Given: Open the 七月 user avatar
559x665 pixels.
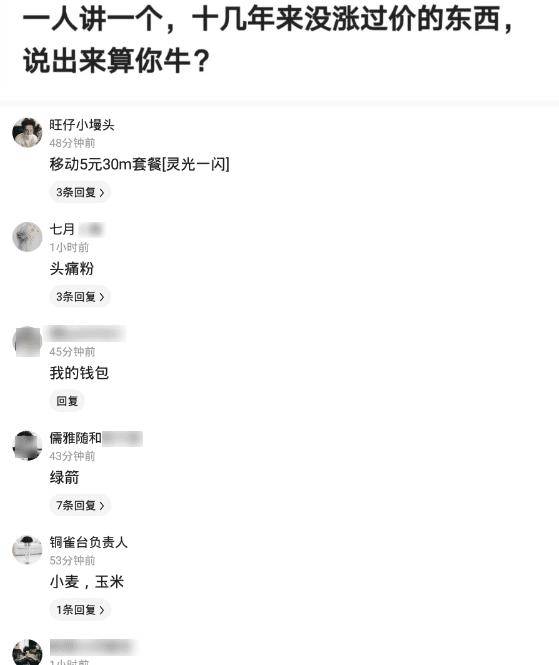Looking at the screenshot, I should pos(27,237).
